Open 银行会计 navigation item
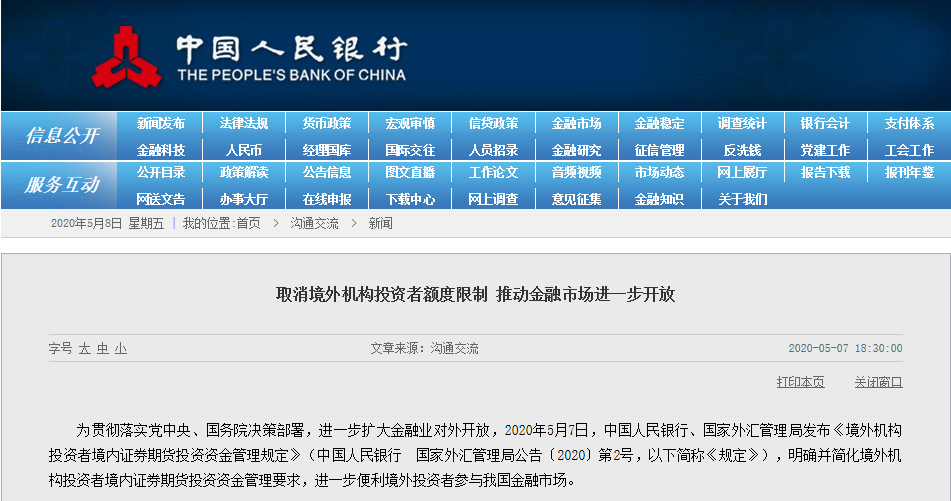The height and width of the screenshot is (501, 951). tap(825, 123)
